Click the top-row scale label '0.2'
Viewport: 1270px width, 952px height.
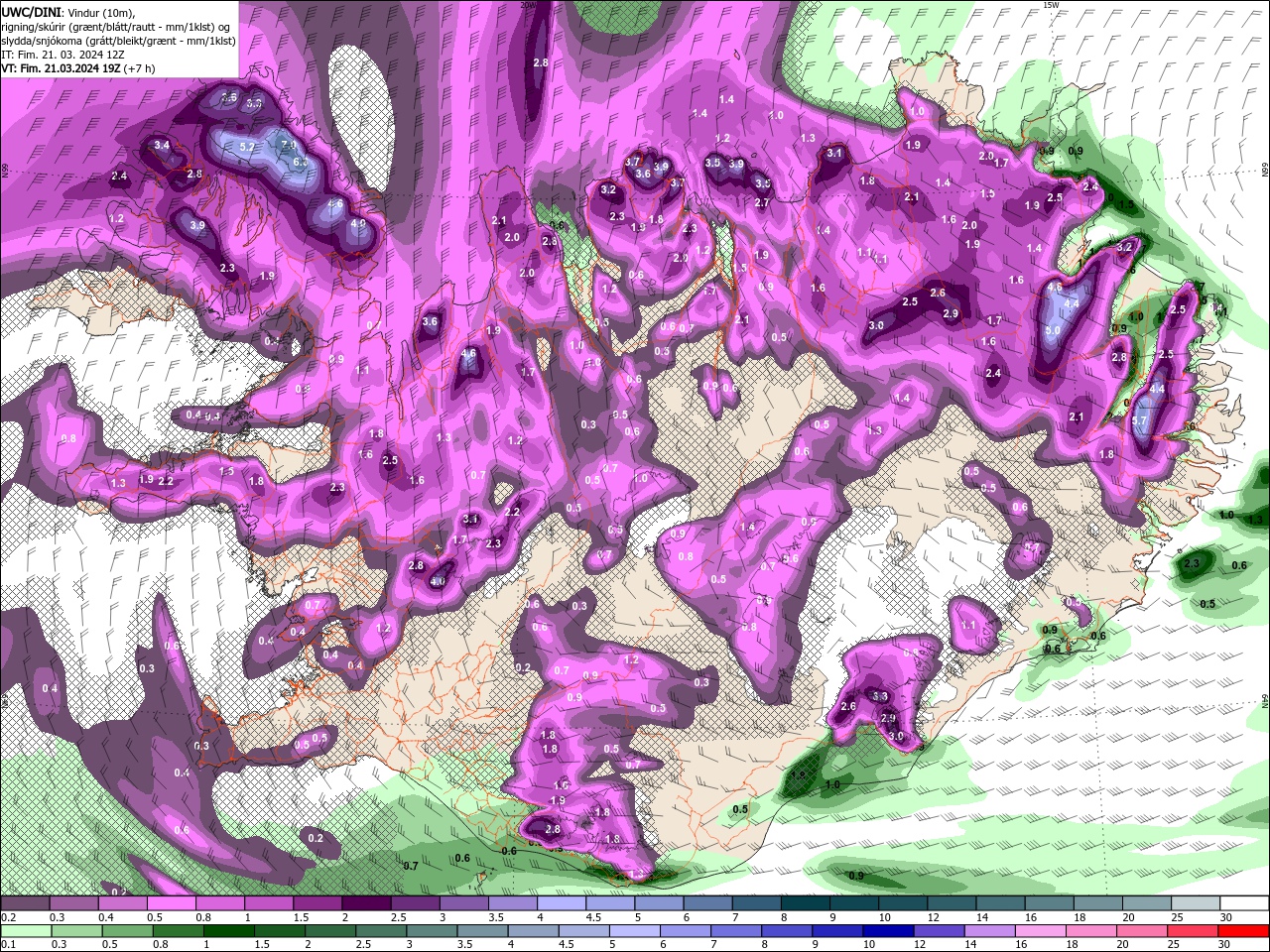(8, 917)
